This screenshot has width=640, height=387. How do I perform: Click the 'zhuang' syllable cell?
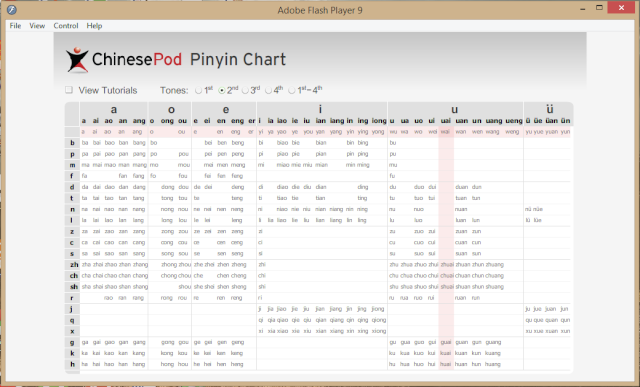click(494, 265)
